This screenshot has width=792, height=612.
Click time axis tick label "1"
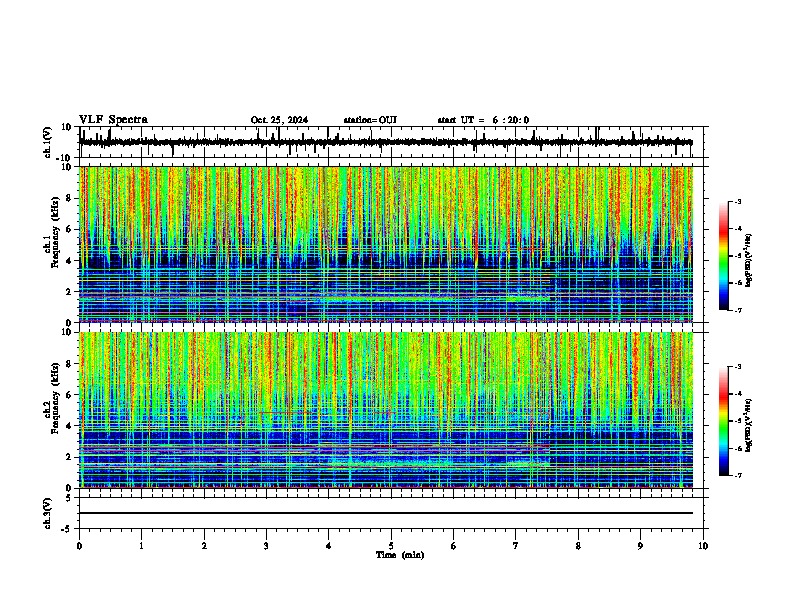click(141, 546)
